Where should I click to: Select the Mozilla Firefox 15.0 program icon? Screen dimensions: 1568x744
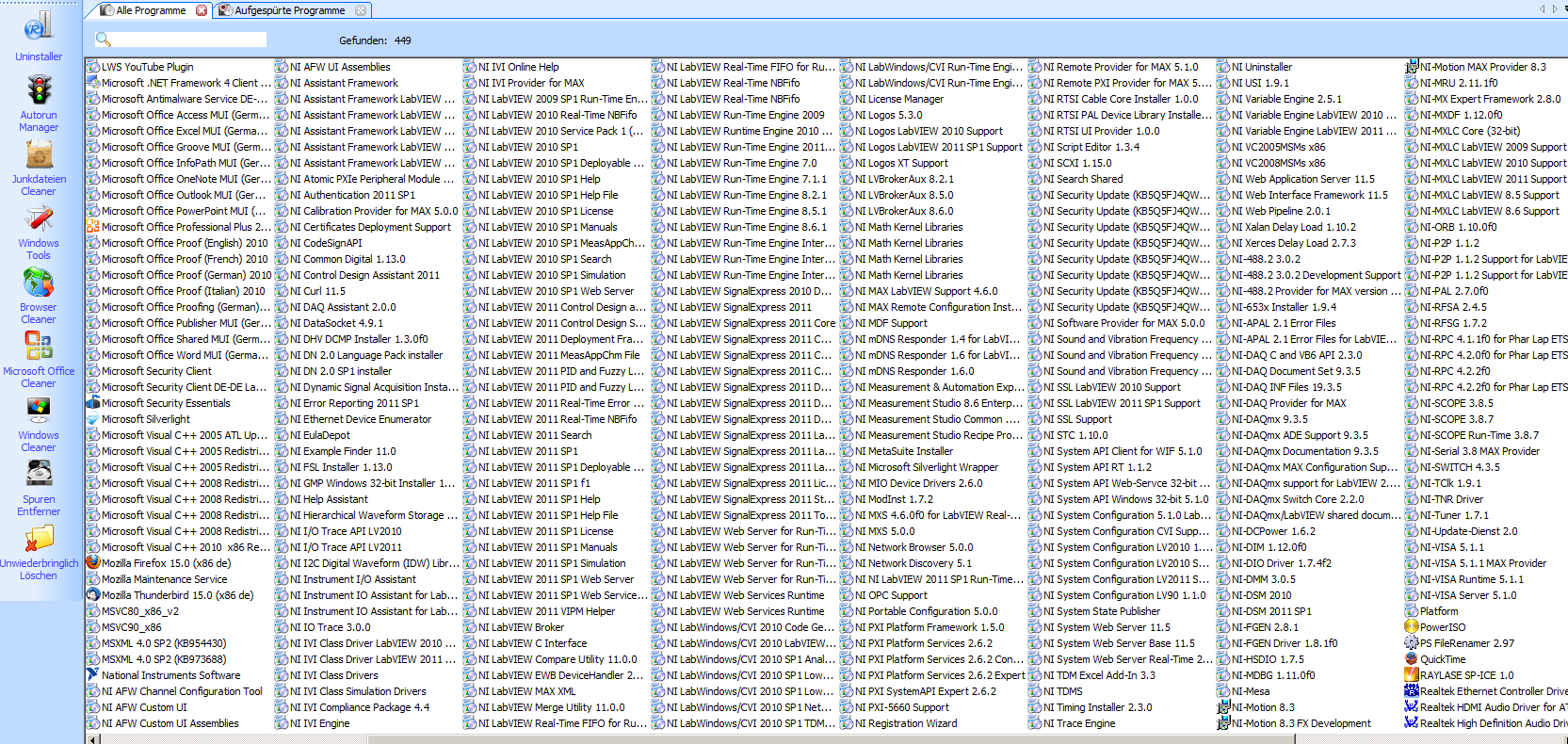tap(93, 563)
